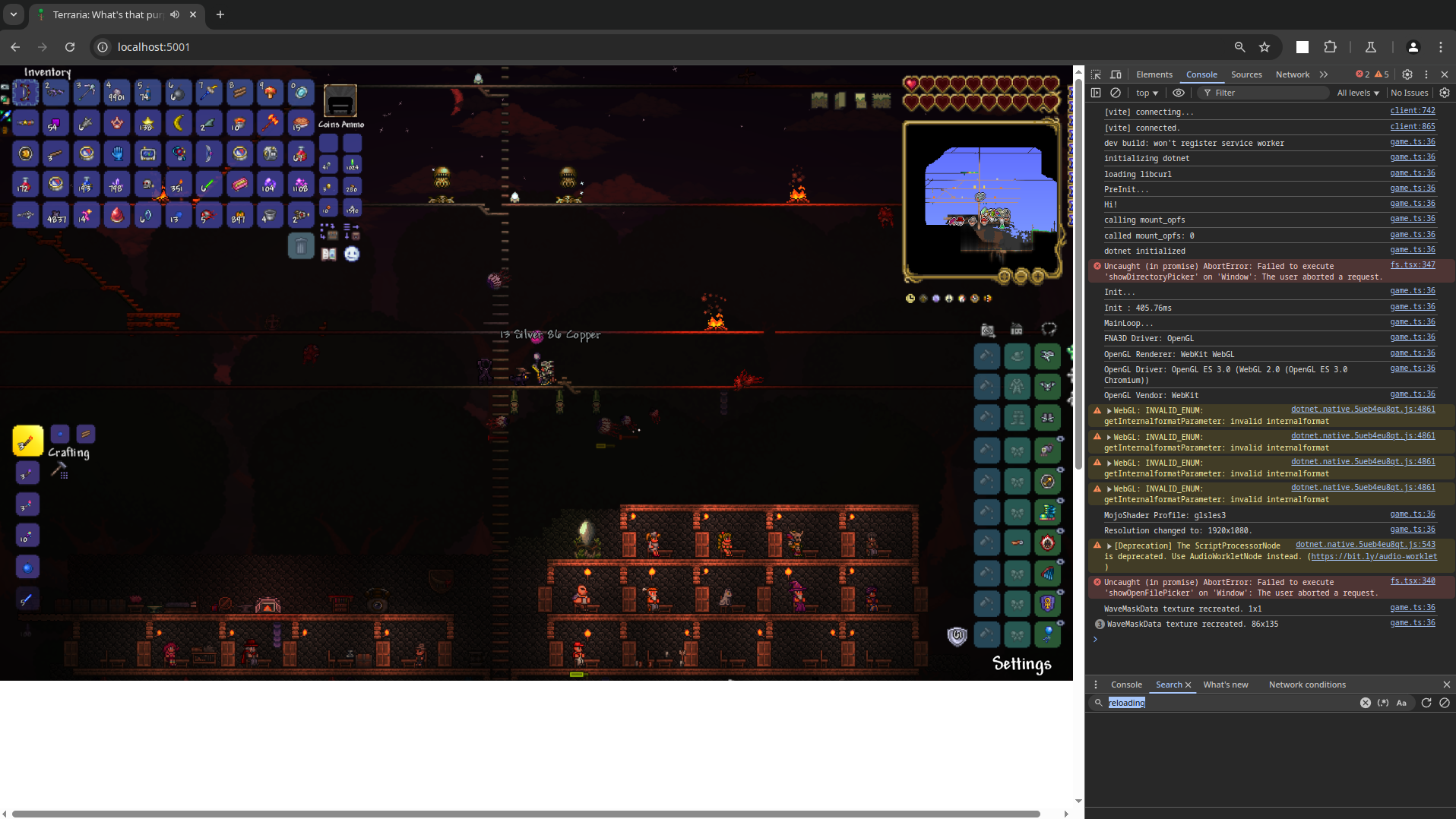1456x819 pixels.
Task: Toggle inspect element picker
Action: 1096,74
